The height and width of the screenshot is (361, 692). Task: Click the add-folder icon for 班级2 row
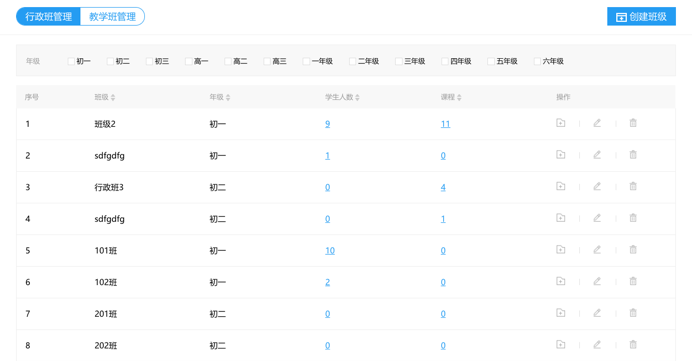pos(560,123)
